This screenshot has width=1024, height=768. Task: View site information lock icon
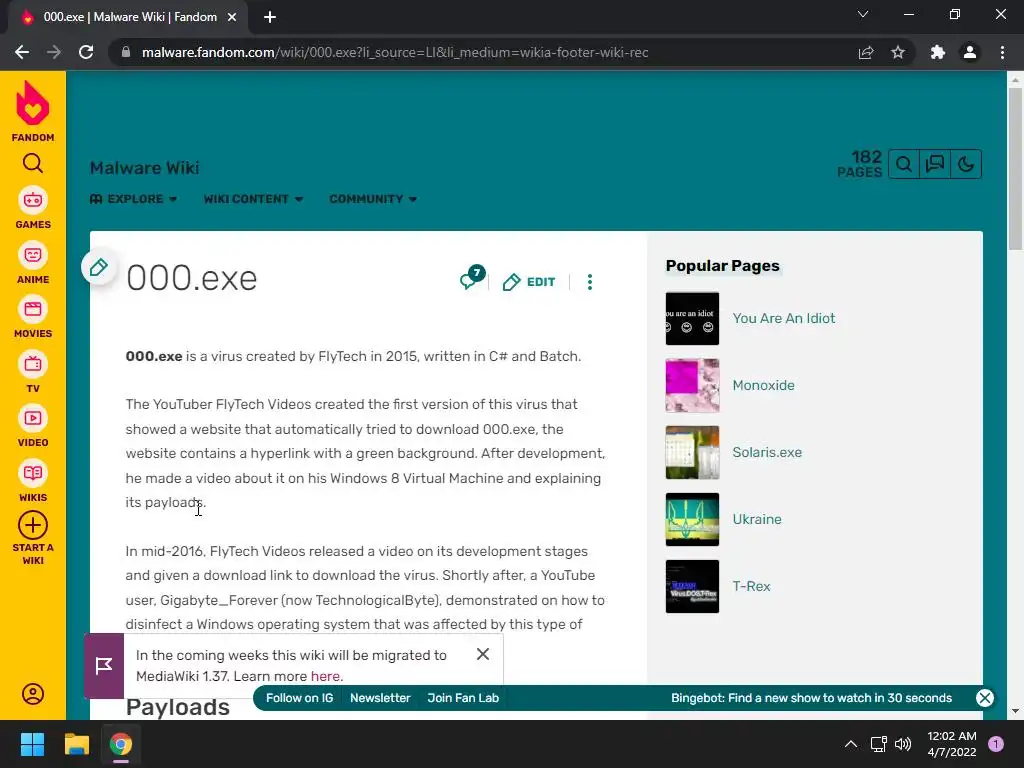(126, 52)
